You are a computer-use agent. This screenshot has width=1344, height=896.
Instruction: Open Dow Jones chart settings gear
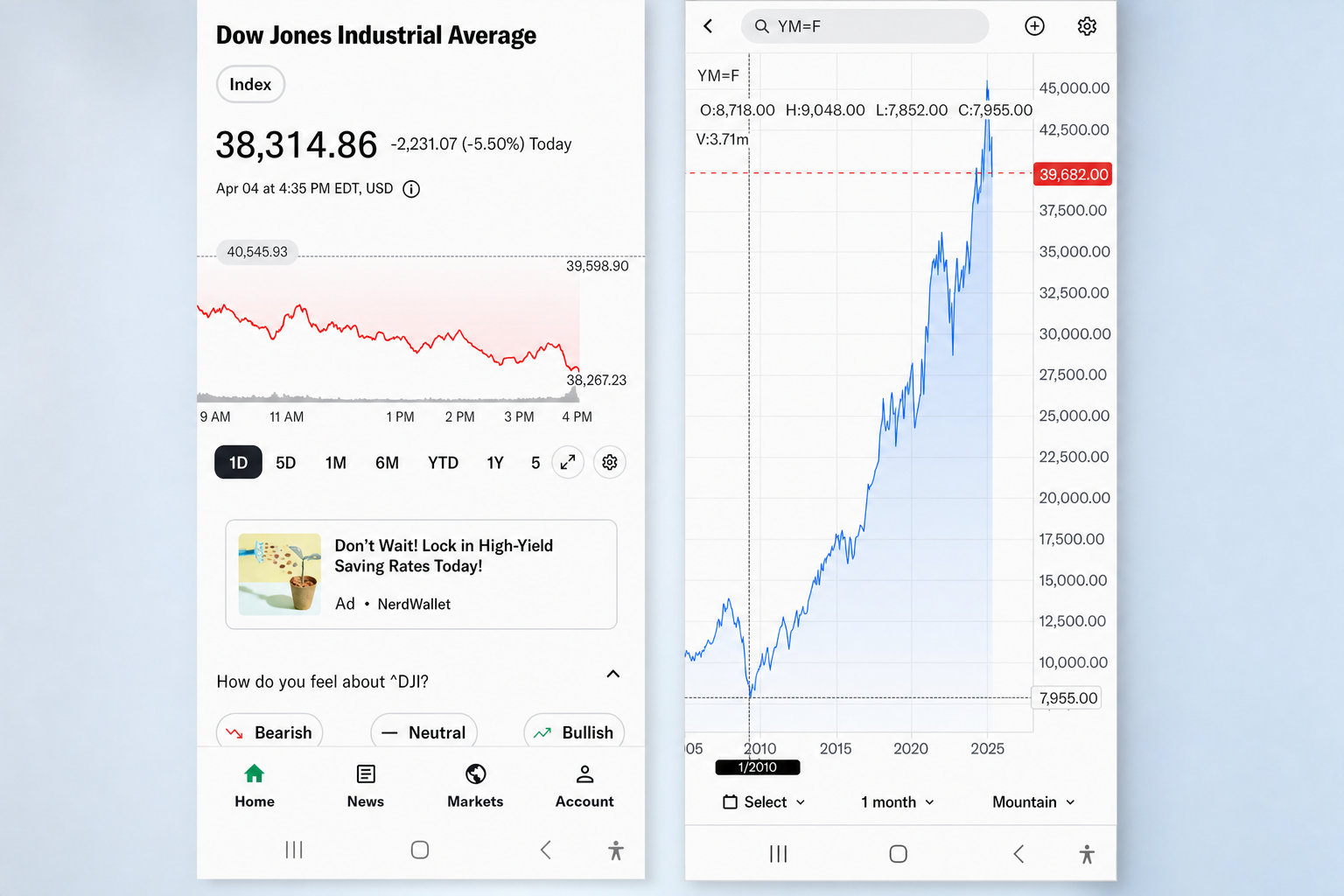point(610,462)
